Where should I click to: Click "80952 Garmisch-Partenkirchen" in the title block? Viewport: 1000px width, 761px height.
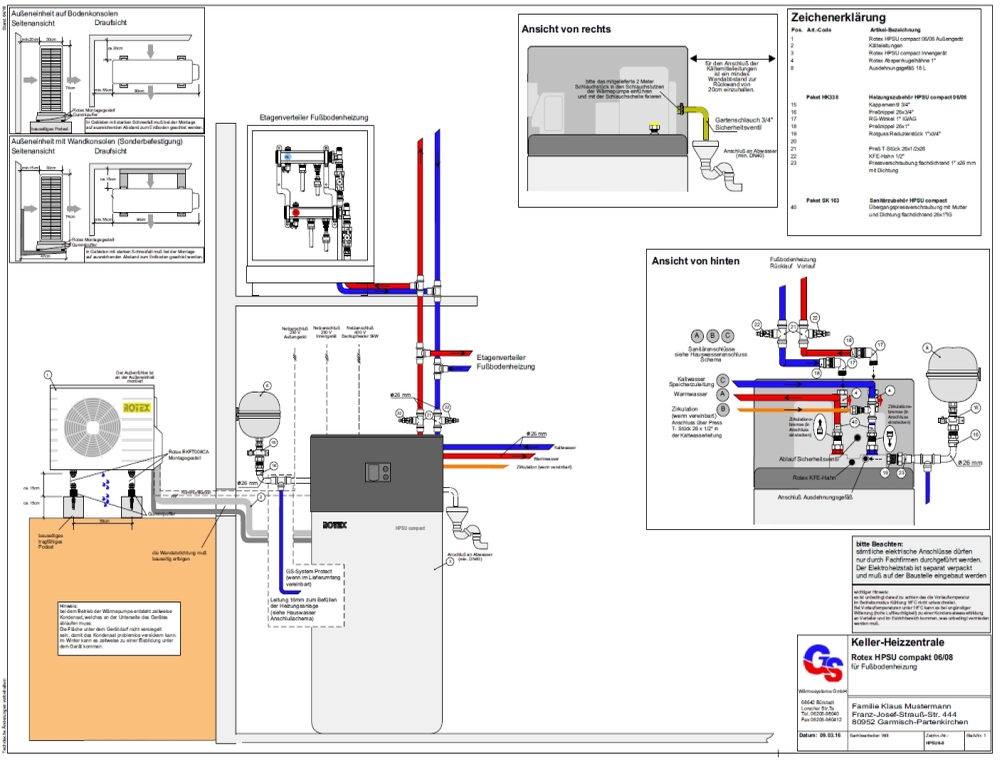(909, 722)
